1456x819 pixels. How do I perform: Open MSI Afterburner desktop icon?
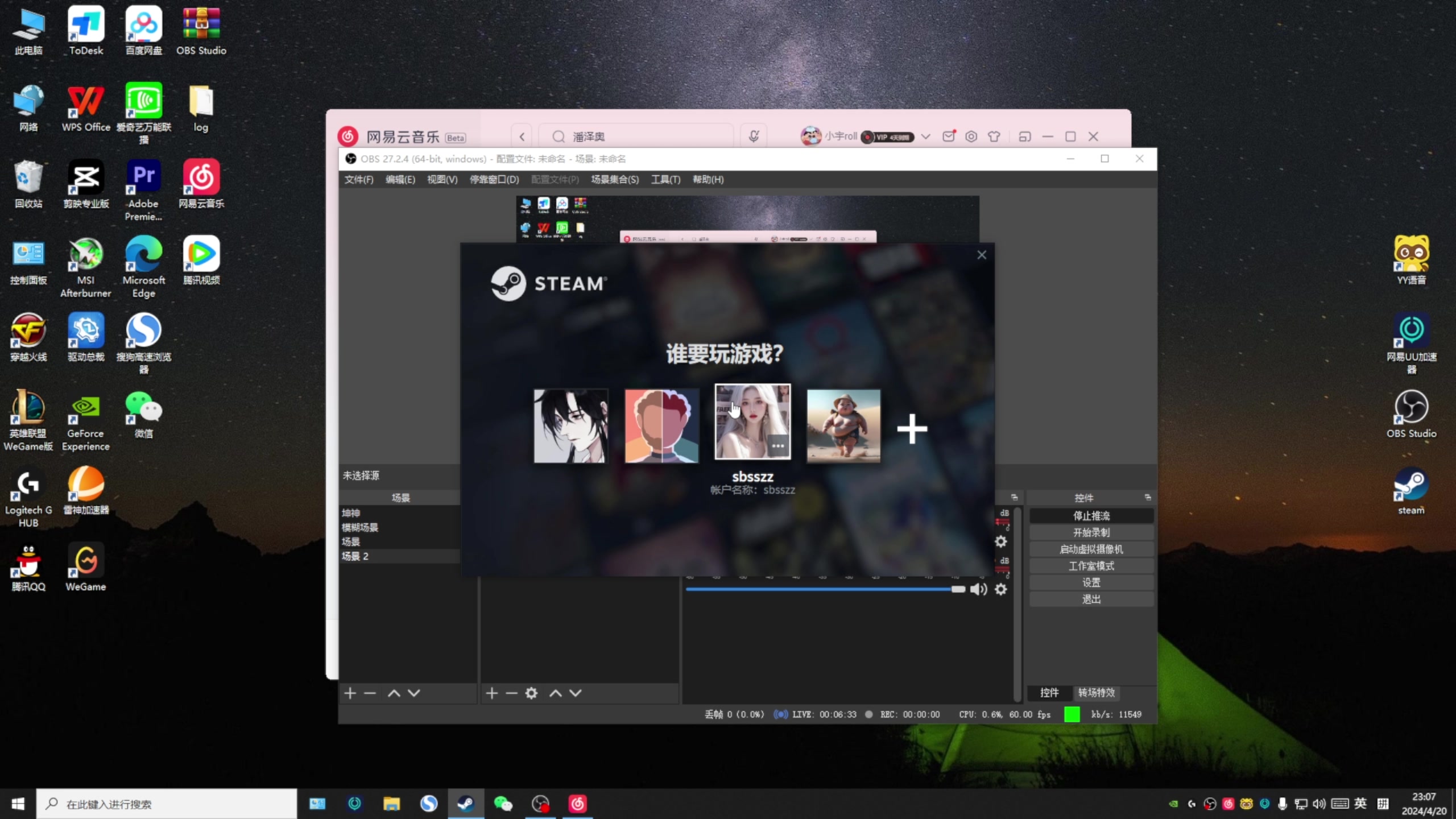[x=86, y=267]
